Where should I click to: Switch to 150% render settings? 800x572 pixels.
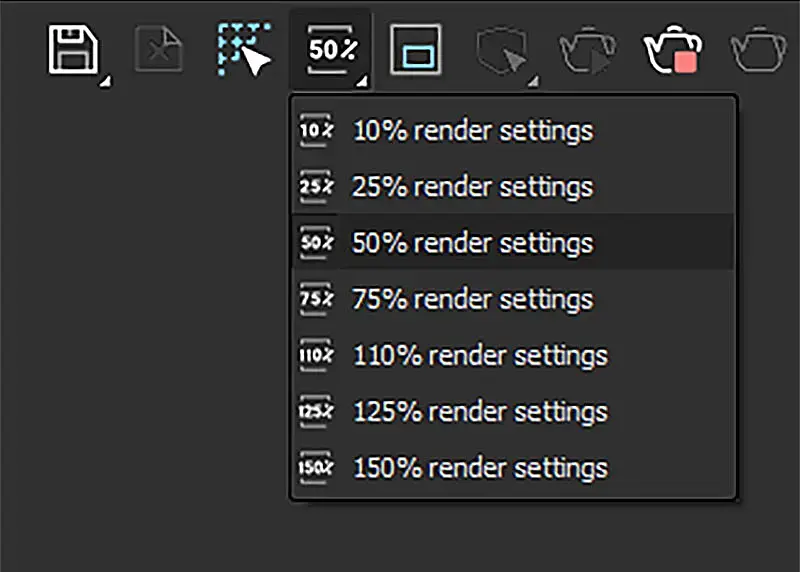click(x=479, y=467)
